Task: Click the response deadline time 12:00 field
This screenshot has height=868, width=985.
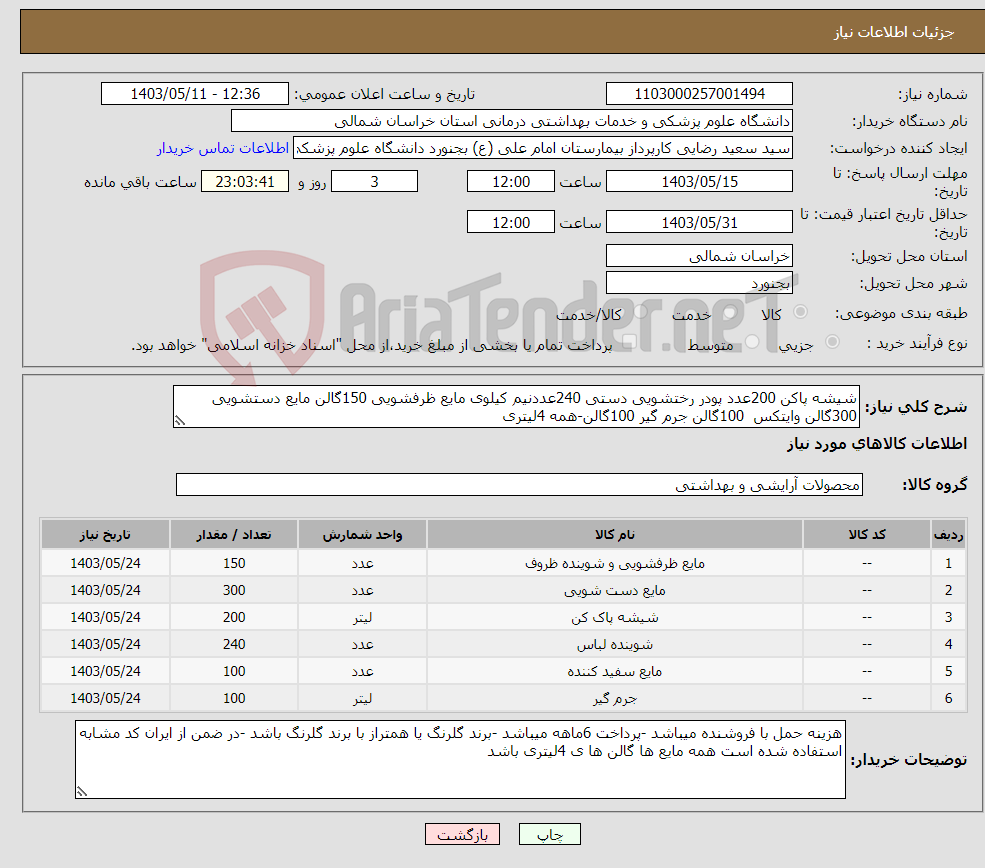Action: click(x=511, y=182)
